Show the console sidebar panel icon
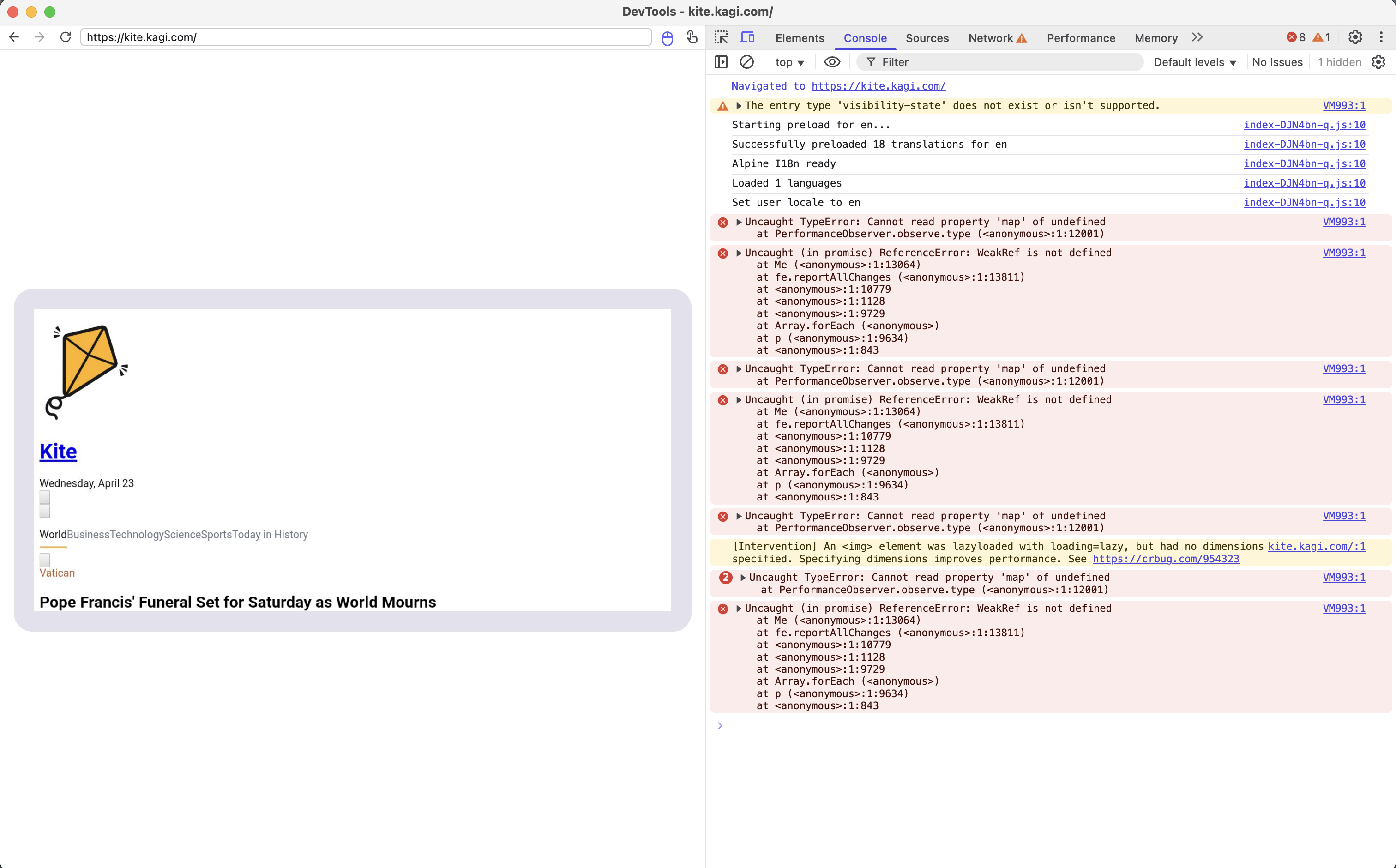 (x=721, y=62)
